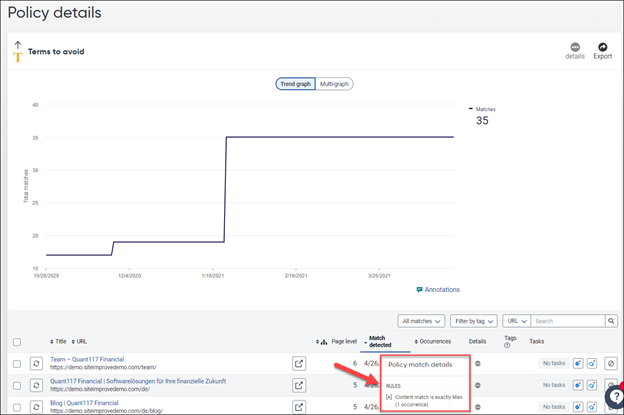Image resolution: width=624 pixels, height=415 pixels.
Task: Click the https://demo.siteimprovedemo.com/de/ URL text
Action: pyautogui.click(x=100, y=389)
